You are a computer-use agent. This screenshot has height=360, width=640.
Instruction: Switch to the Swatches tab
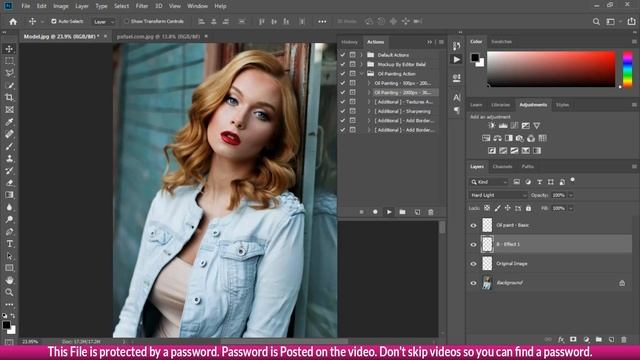(501, 42)
